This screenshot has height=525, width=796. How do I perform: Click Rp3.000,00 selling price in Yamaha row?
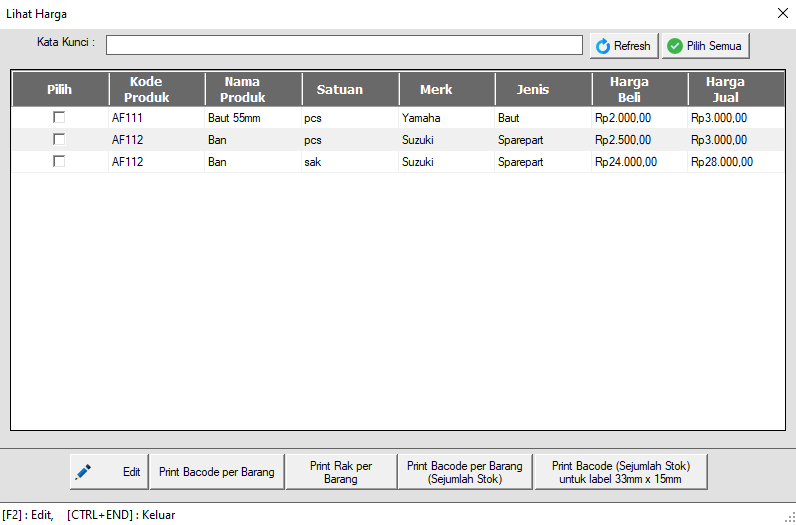[737, 118]
